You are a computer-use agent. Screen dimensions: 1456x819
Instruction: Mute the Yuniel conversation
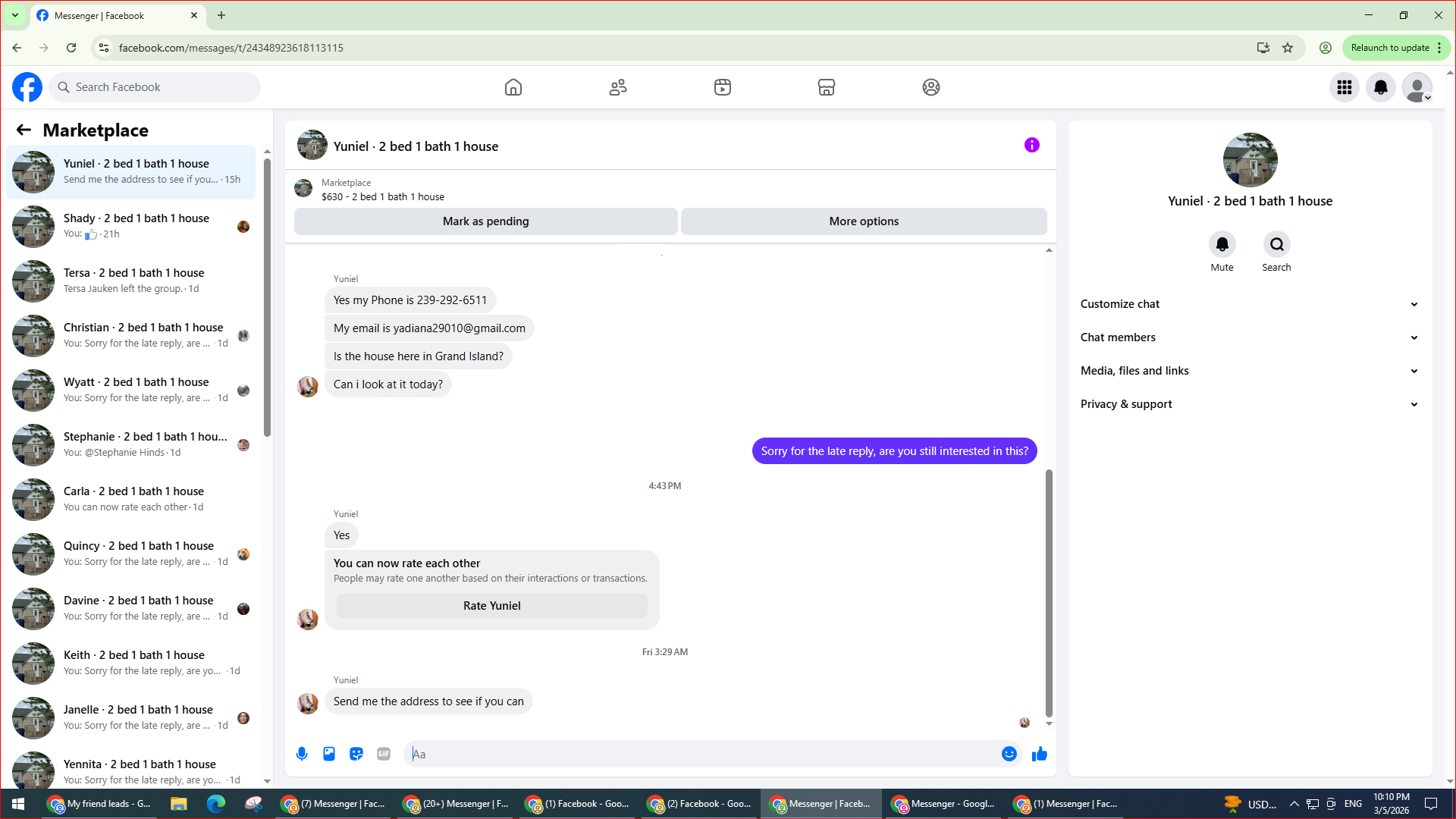pyautogui.click(x=1222, y=245)
